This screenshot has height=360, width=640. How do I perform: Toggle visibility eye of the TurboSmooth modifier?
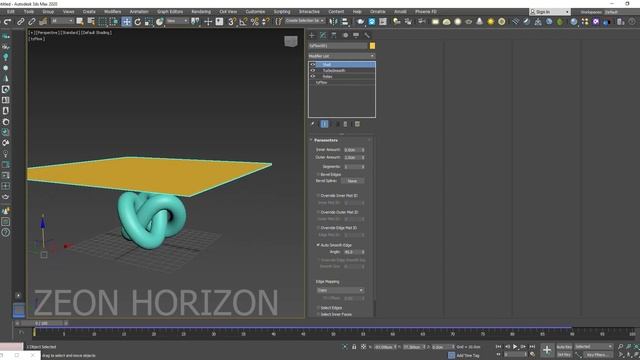coord(313,71)
